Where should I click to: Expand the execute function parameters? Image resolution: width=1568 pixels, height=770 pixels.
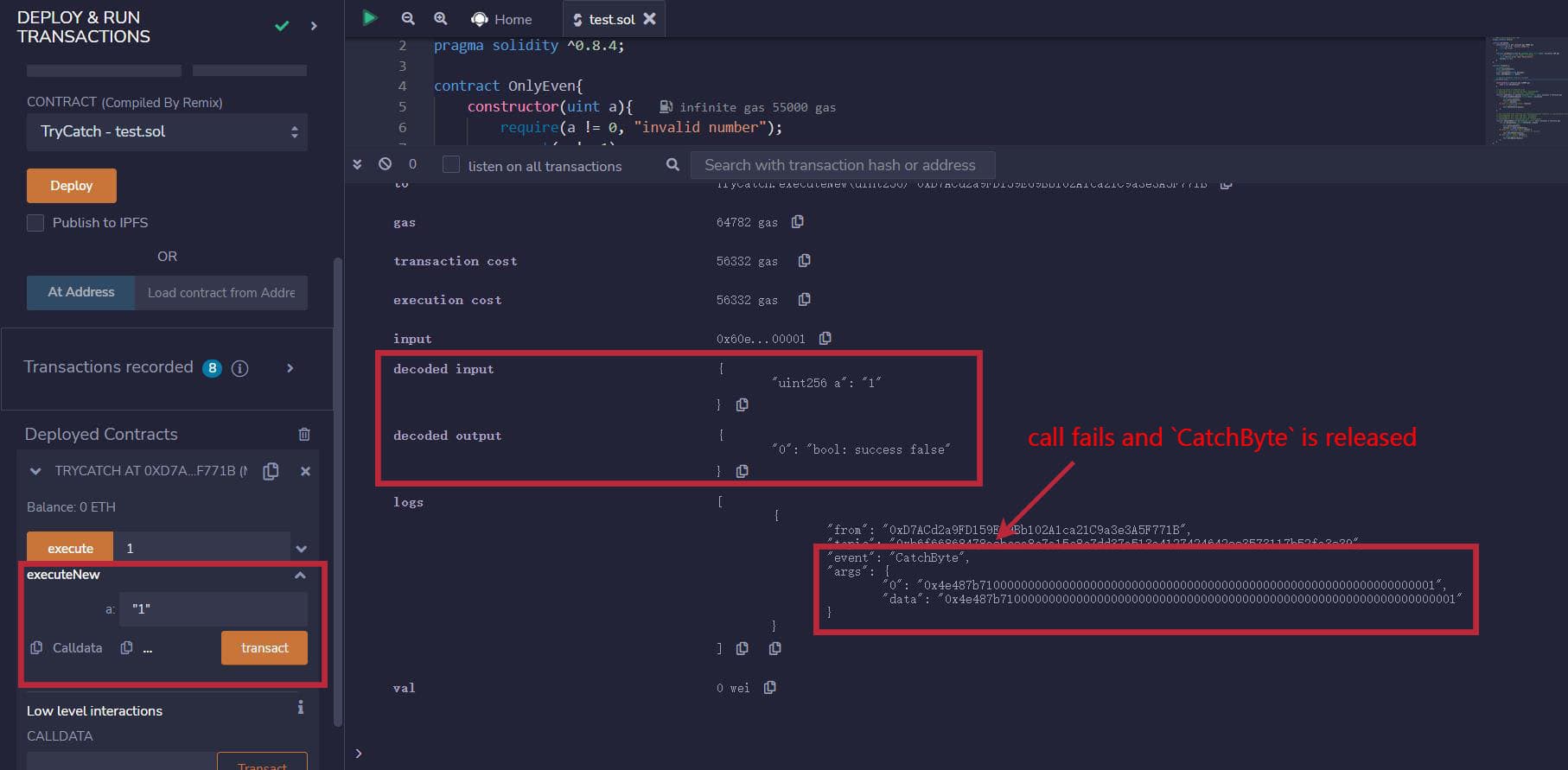301,549
